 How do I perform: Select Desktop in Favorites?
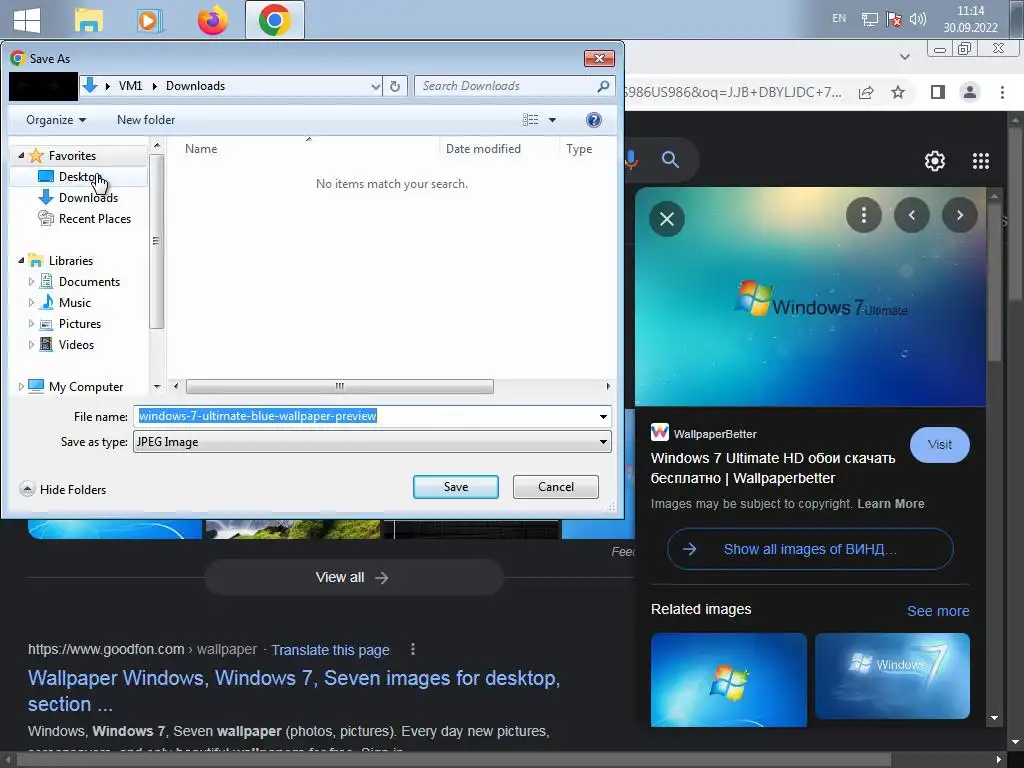pyautogui.click(x=79, y=177)
